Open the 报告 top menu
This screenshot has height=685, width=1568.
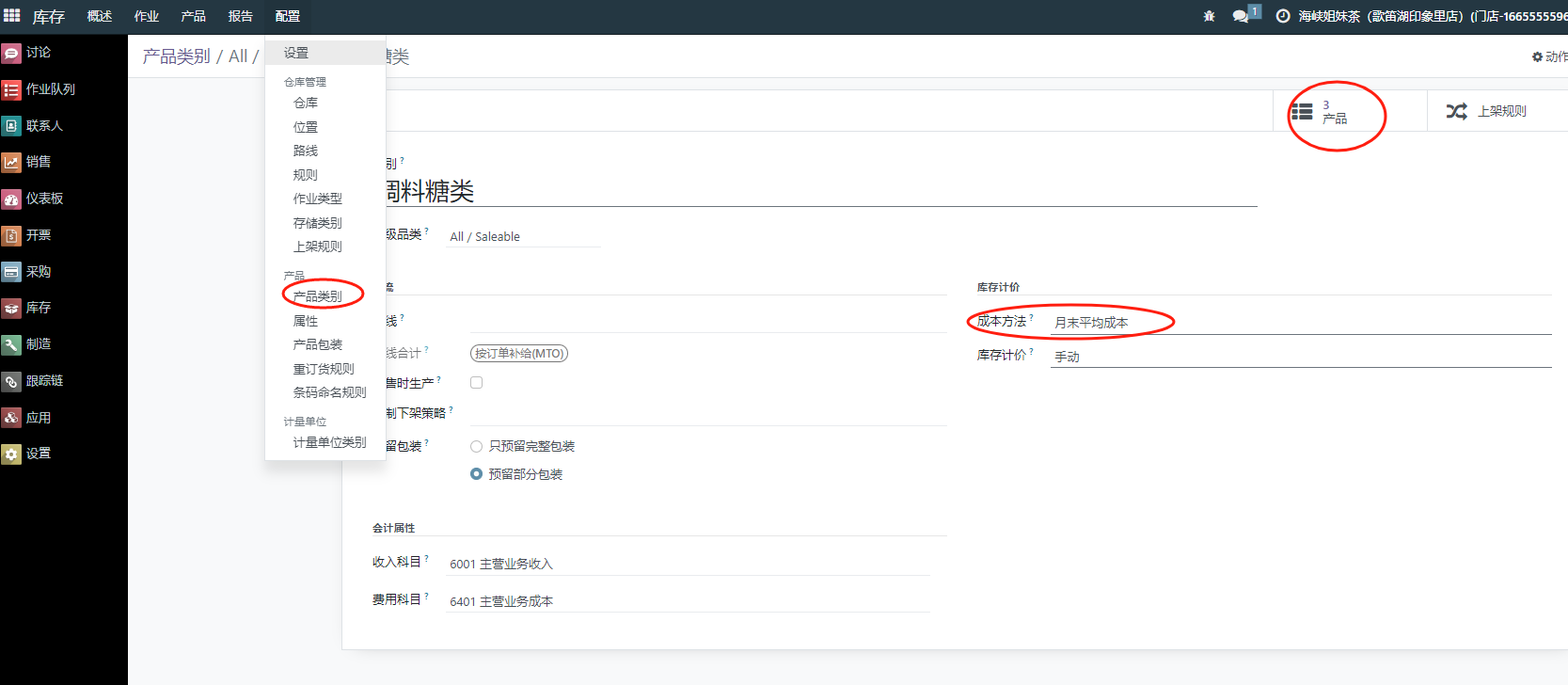pyautogui.click(x=240, y=16)
